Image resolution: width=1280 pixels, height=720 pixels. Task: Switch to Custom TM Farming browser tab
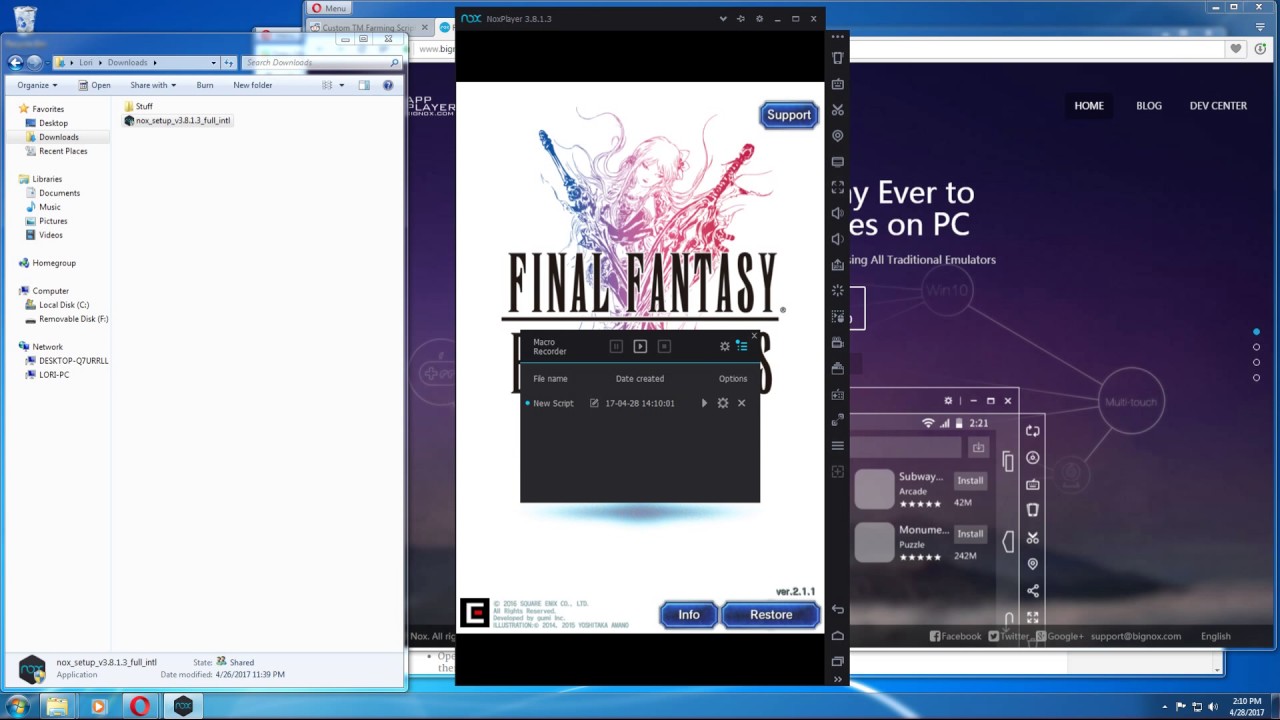368,27
